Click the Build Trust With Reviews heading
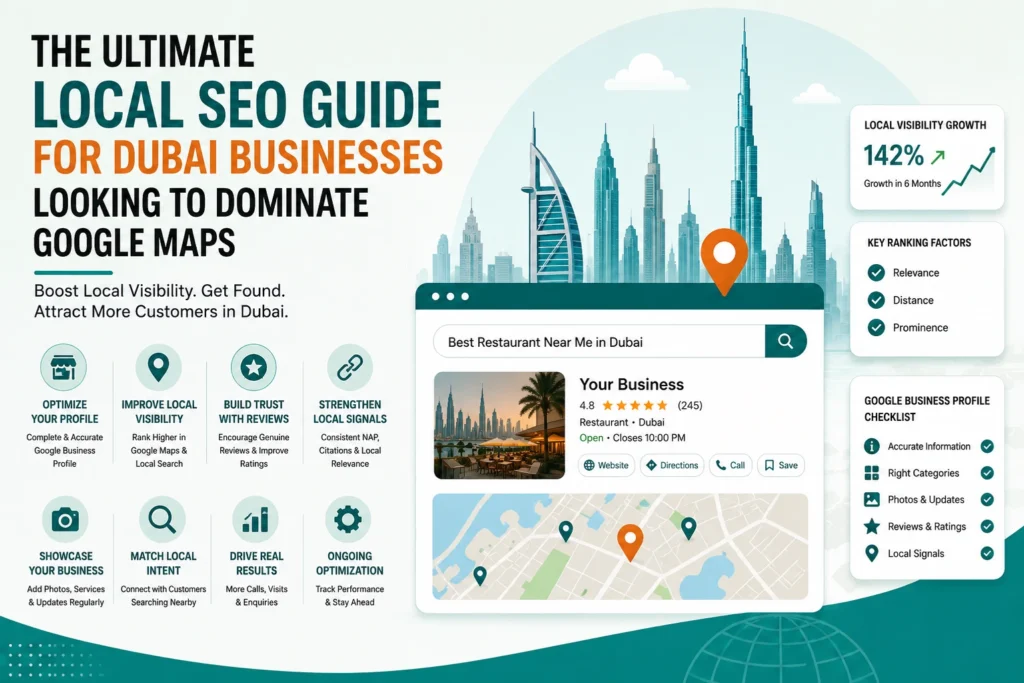This screenshot has width=1024, height=683. [x=253, y=412]
